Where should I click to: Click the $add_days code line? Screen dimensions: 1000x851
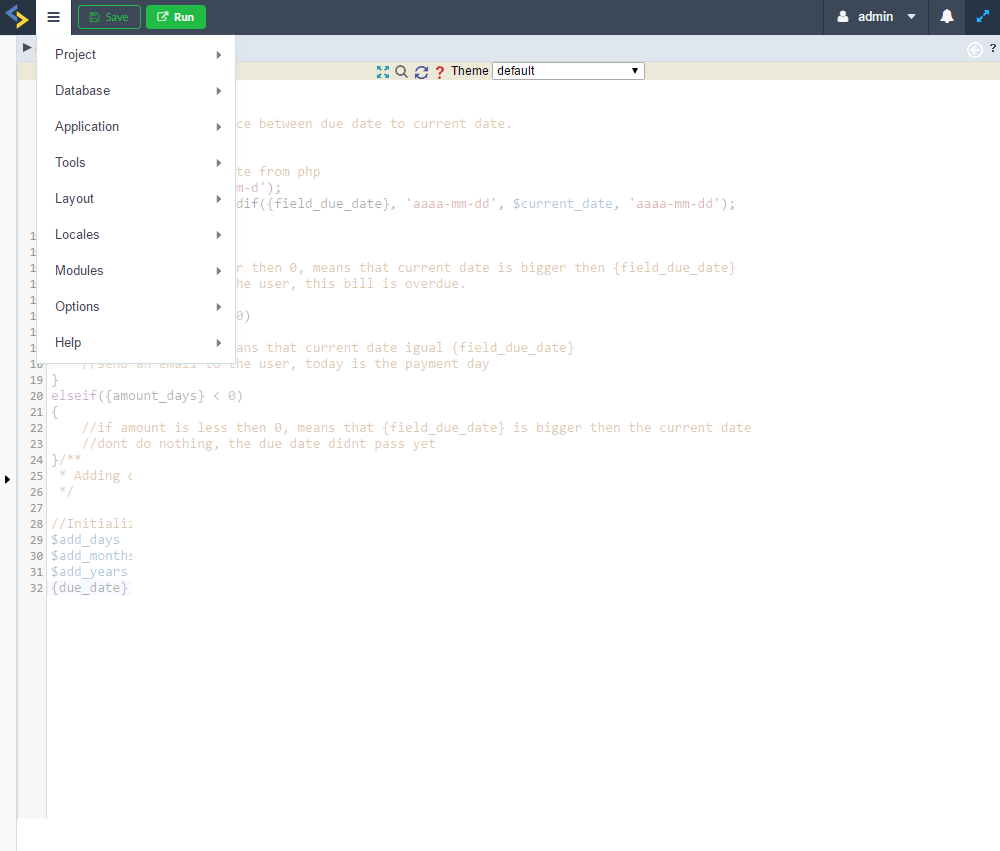click(85, 540)
